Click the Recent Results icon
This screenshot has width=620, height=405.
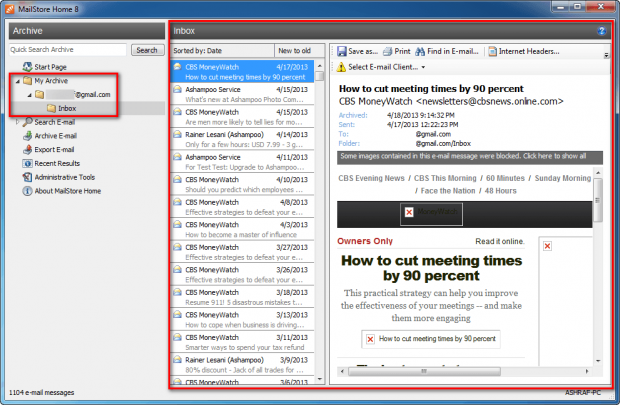click(27, 163)
